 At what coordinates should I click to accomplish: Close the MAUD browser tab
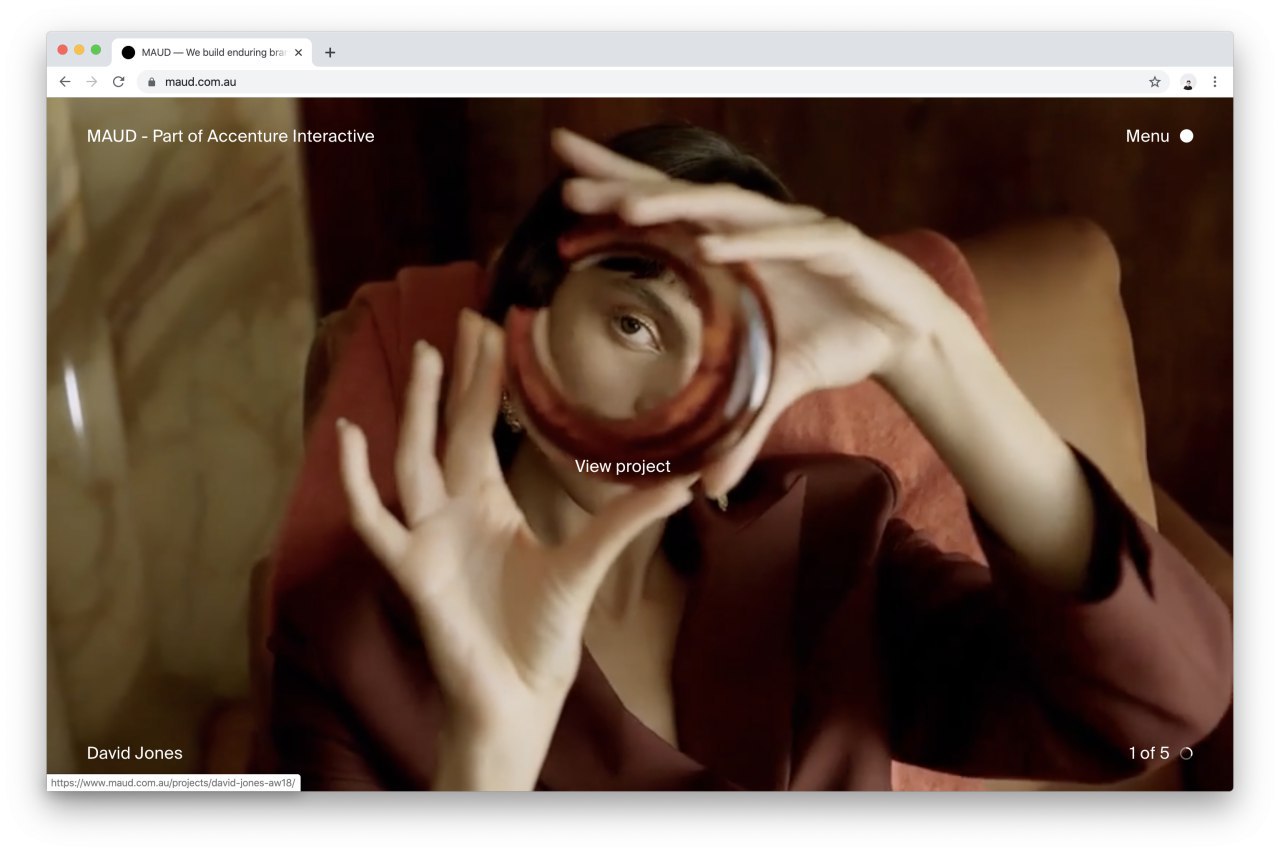pyautogui.click(x=298, y=53)
